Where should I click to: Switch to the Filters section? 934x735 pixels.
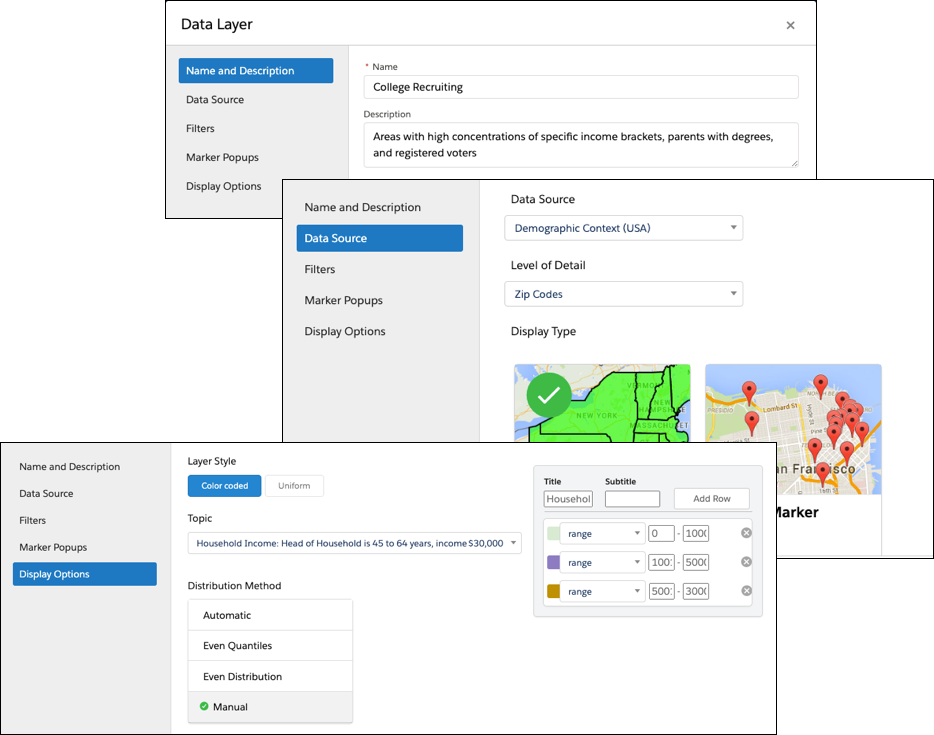[x=320, y=269]
